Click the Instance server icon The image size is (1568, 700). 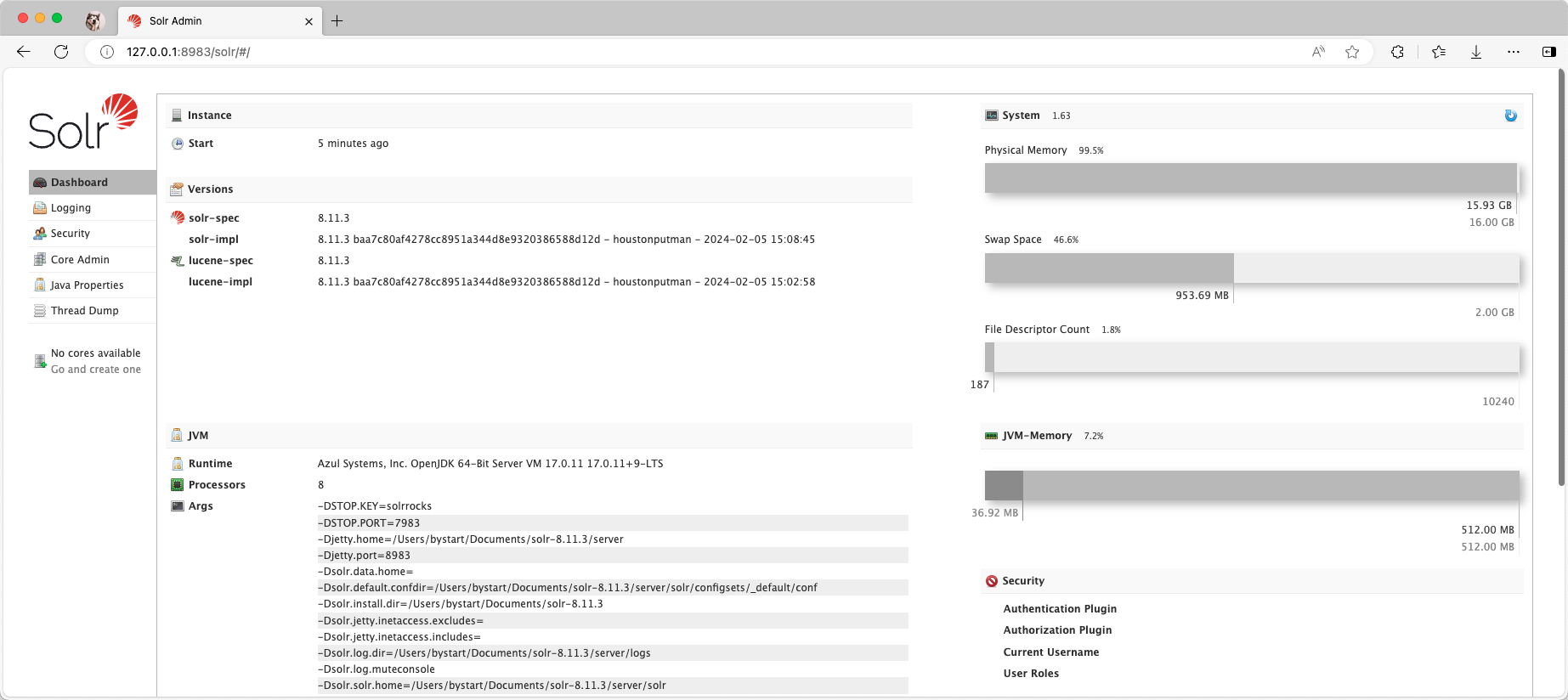(177, 116)
